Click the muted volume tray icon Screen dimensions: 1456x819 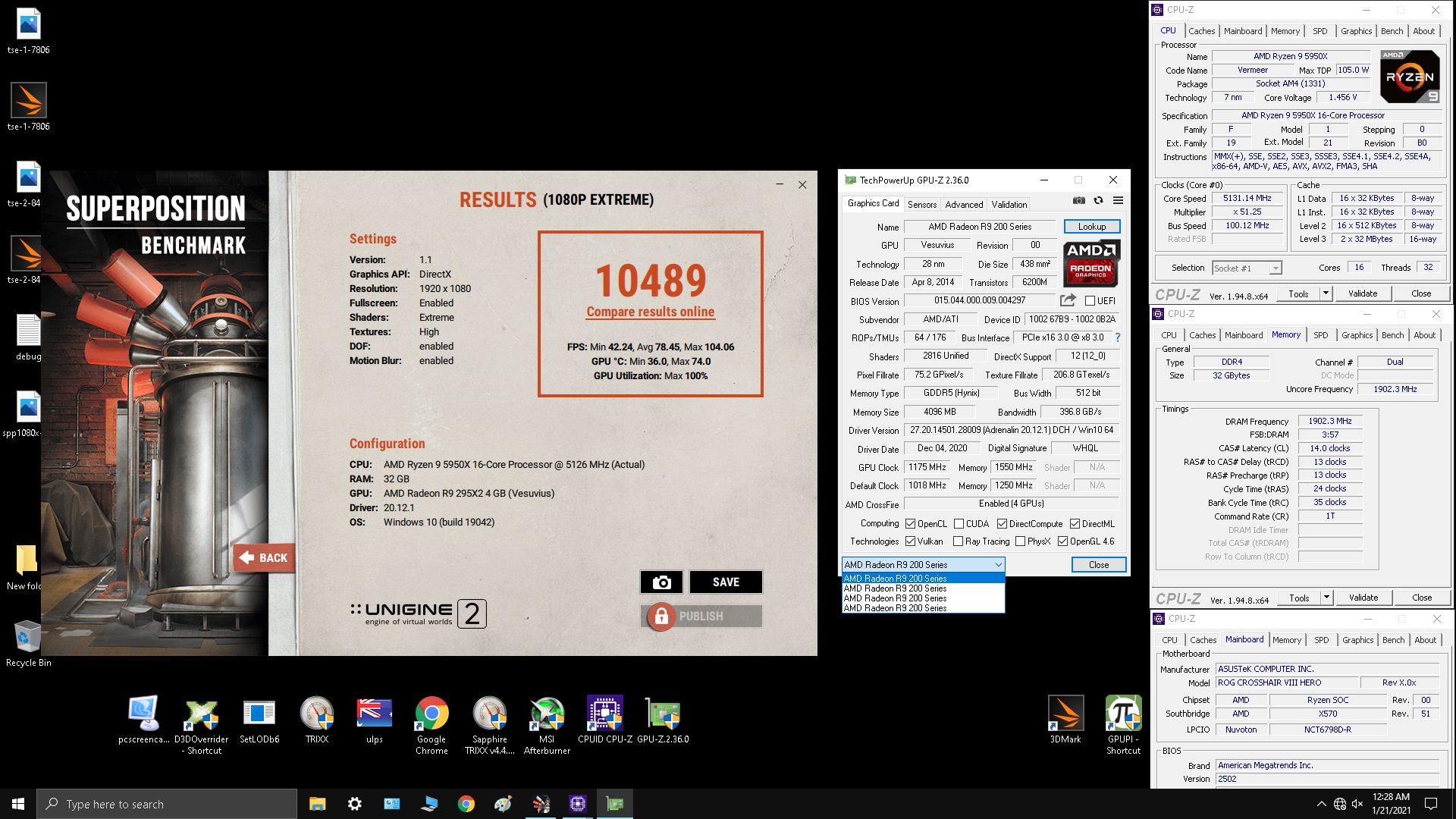[1357, 804]
